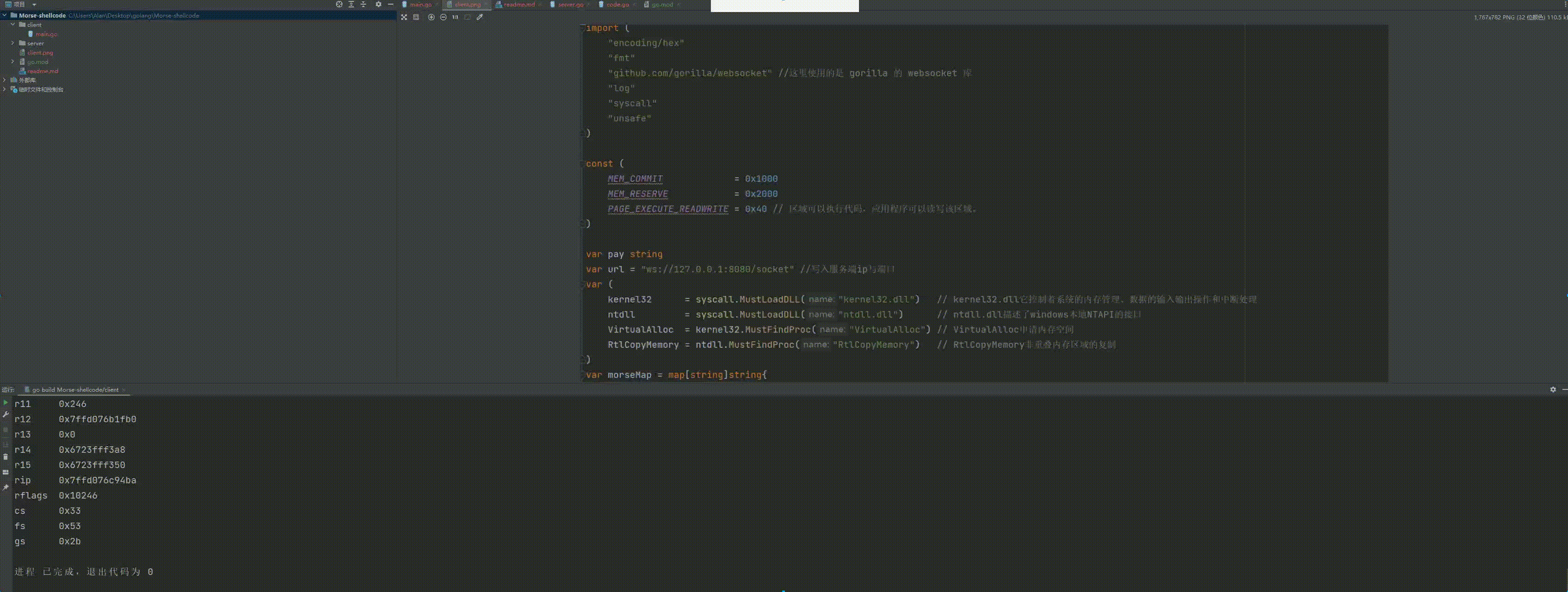
Task: Click the pin tab icon in the Run panel
Action: [x=6, y=487]
